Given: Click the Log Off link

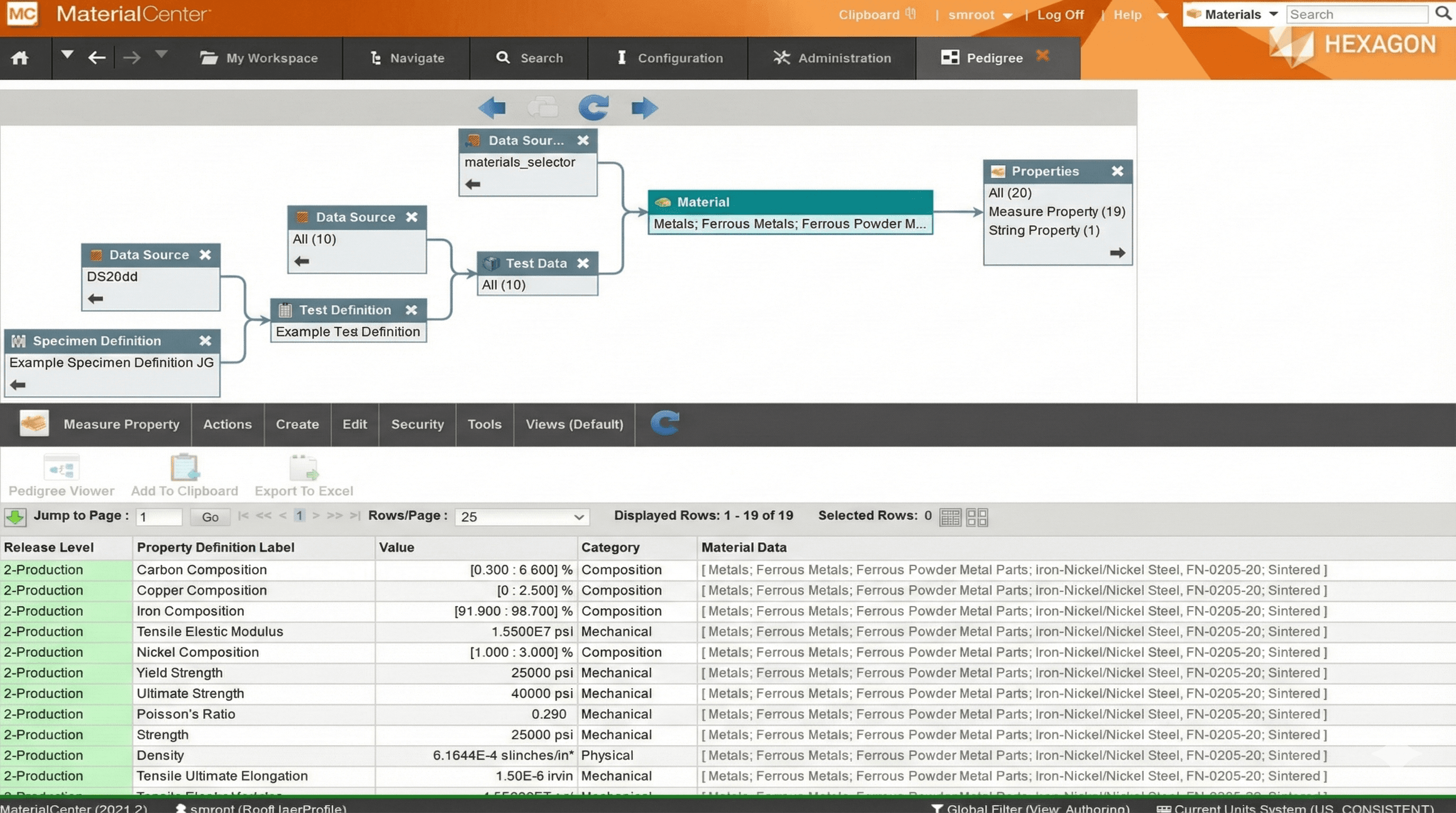Looking at the screenshot, I should click(1060, 15).
